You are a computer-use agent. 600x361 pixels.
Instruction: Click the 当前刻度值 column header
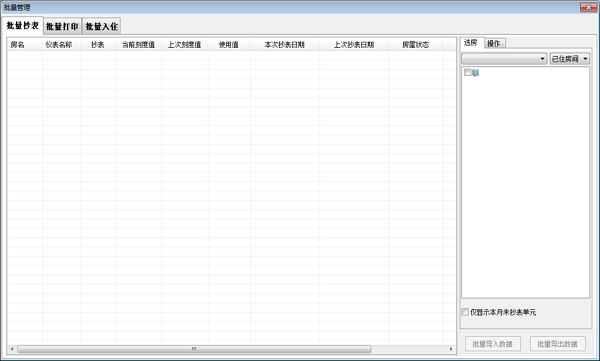click(x=139, y=45)
